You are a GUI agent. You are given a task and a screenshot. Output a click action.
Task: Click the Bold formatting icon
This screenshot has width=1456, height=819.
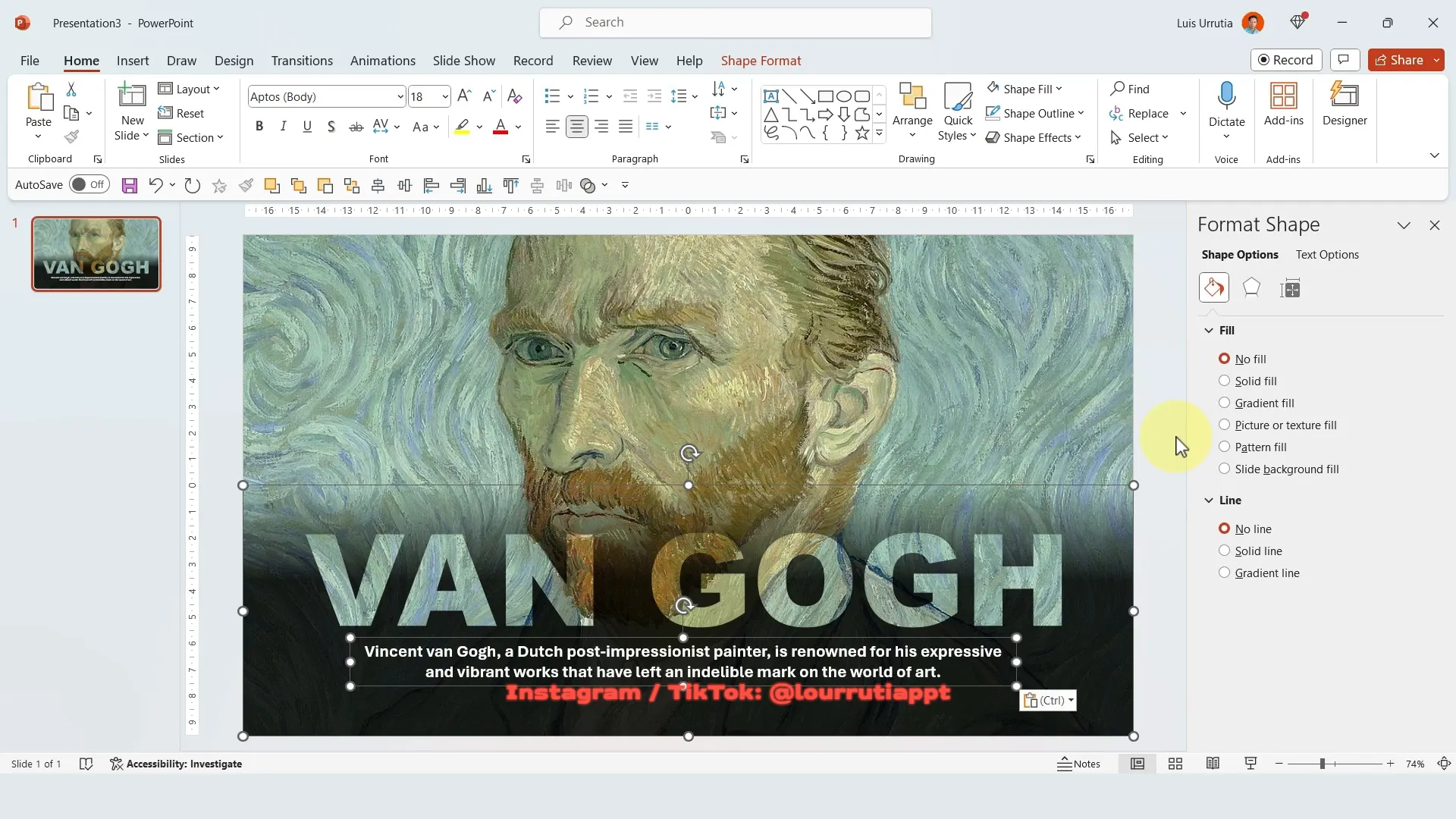tap(259, 127)
